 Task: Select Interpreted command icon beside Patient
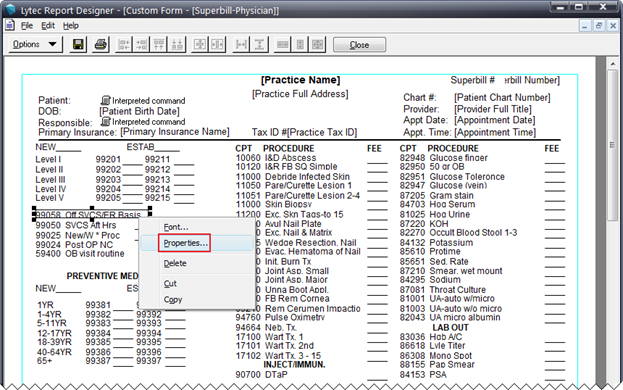105,100
